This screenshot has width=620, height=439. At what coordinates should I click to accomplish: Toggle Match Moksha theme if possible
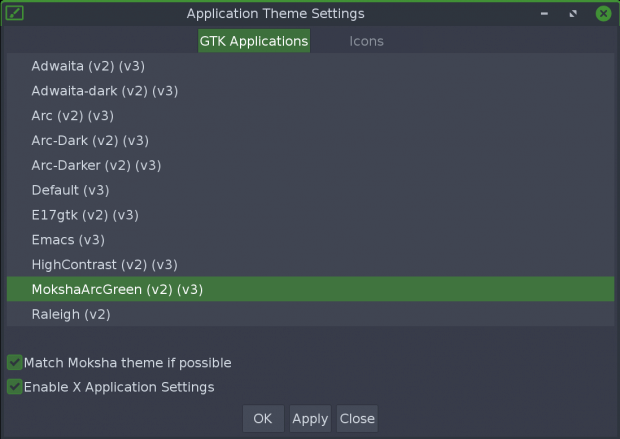point(15,362)
